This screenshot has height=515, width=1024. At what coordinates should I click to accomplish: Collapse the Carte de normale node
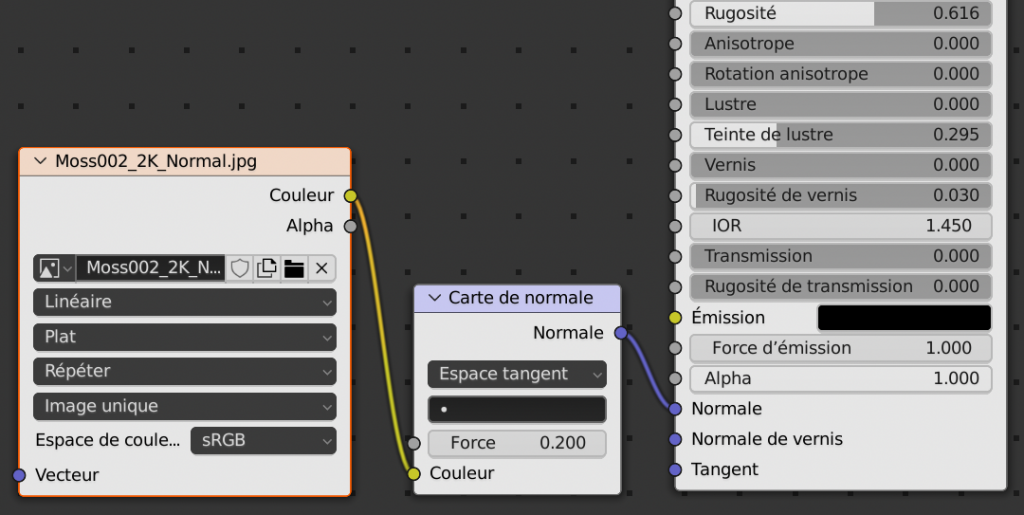(435, 298)
